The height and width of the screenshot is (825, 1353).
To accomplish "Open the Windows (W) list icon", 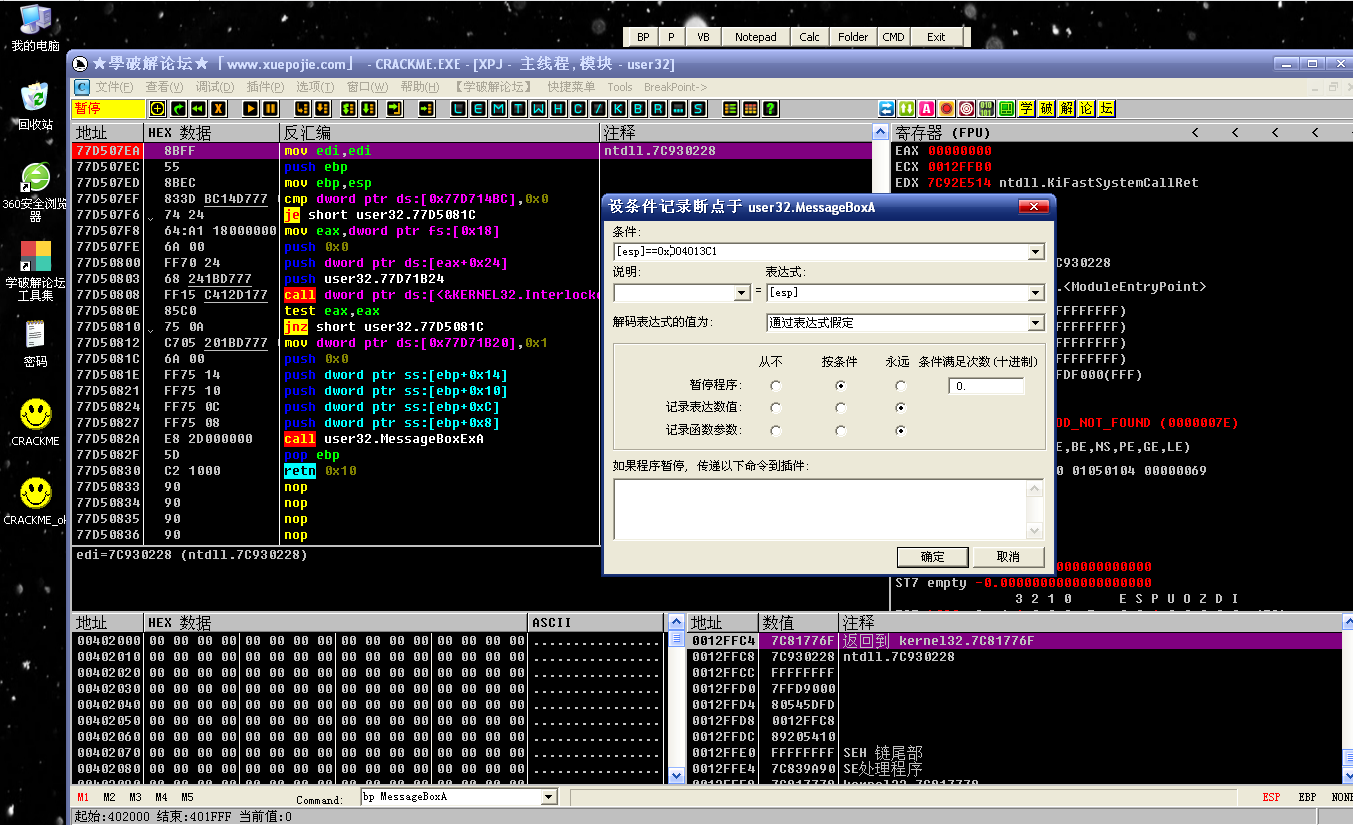I will coord(538,108).
